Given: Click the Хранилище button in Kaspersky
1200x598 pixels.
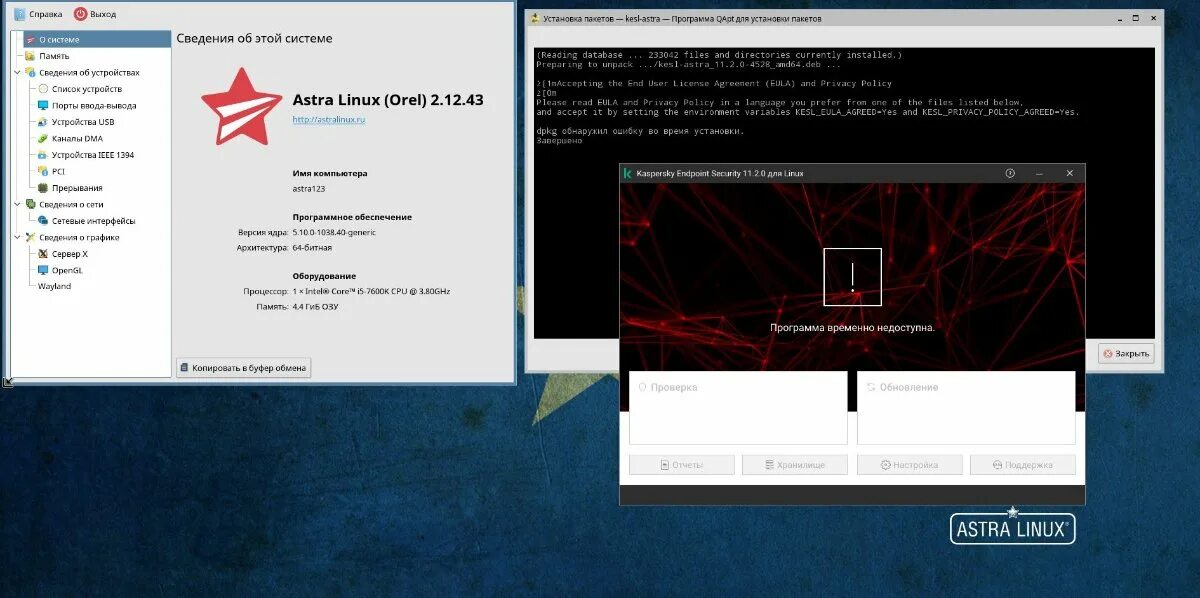Looking at the screenshot, I should (x=796, y=465).
